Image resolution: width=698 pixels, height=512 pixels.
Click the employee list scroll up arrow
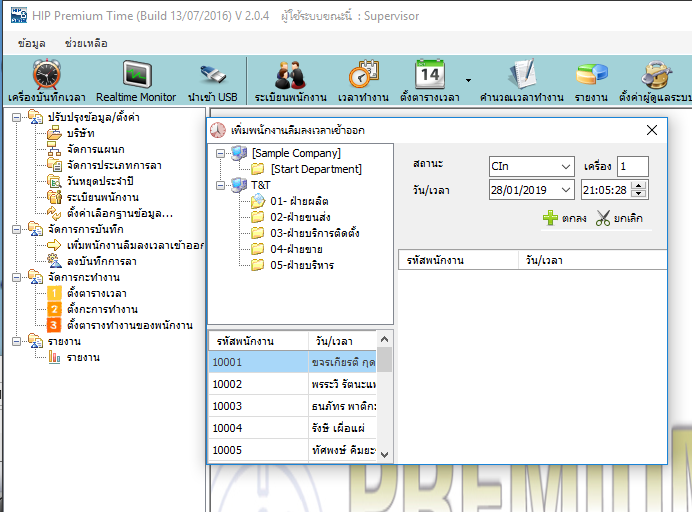pyautogui.click(x=385, y=339)
